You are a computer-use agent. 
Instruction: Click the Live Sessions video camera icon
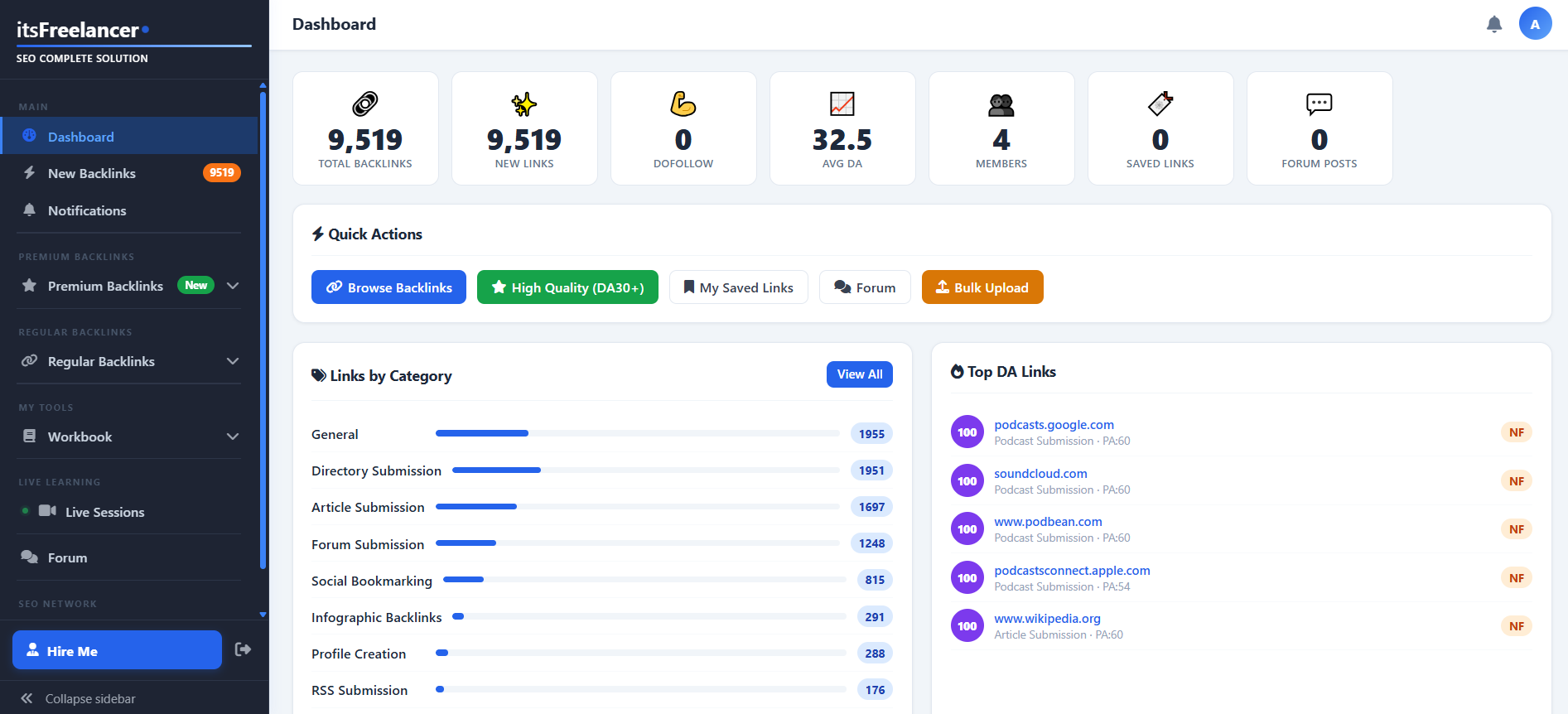point(47,511)
